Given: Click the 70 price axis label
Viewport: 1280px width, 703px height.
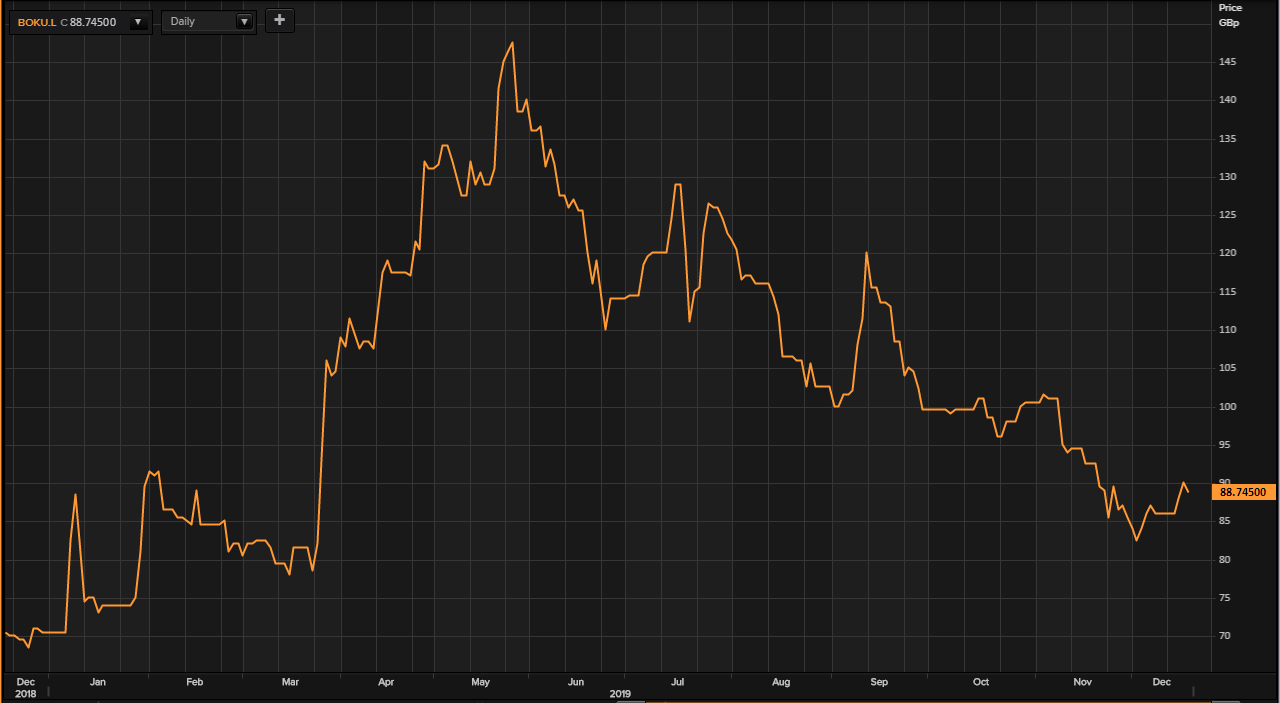Looking at the screenshot, I should pos(1224,636).
